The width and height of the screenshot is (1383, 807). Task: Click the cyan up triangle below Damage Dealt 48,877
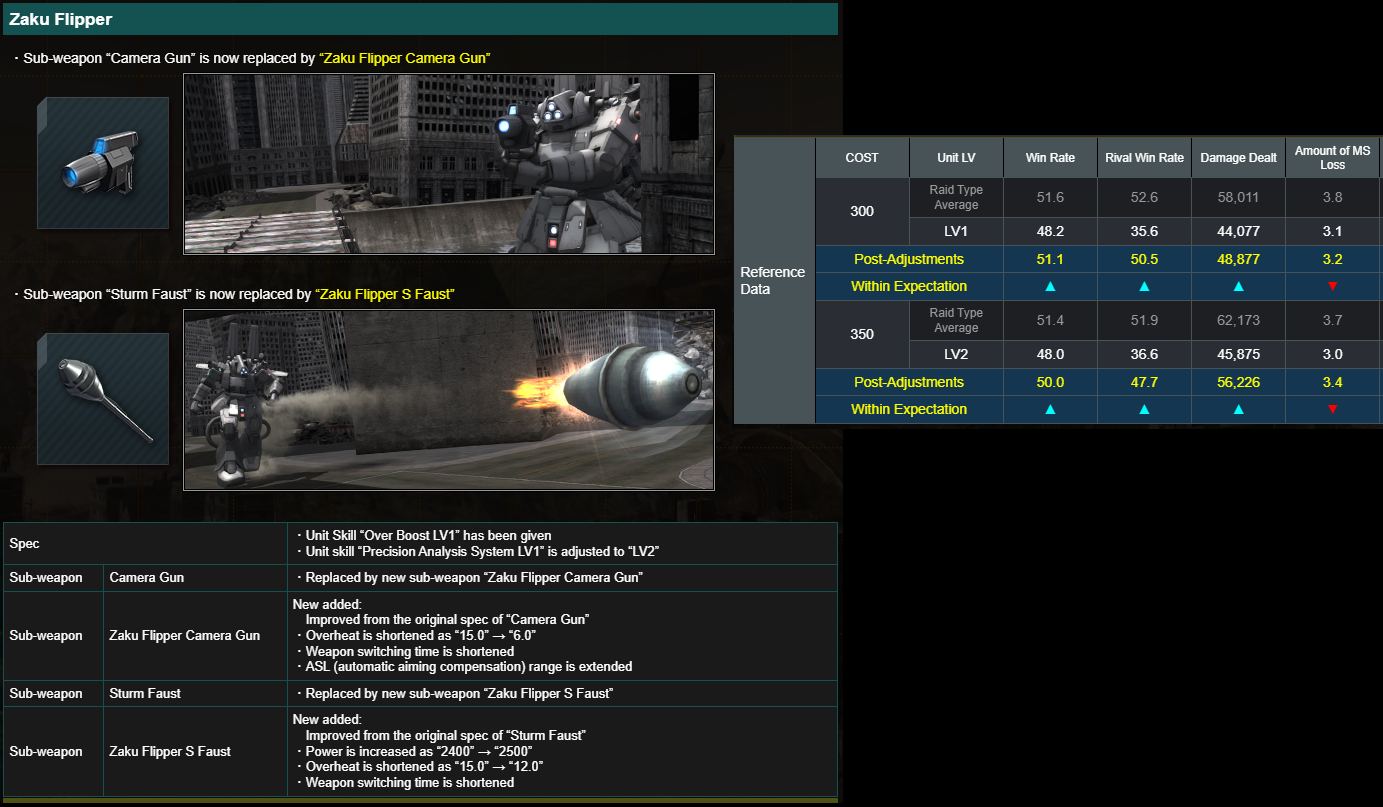click(x=1238, y=286)
